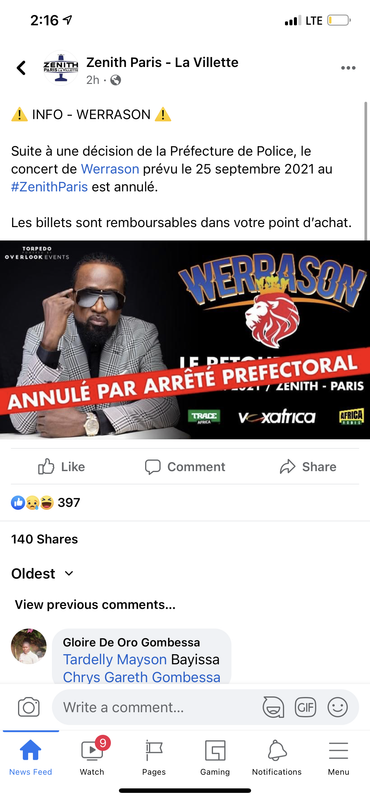This screenshot has width=370, height=800.
Task: Open the Werrason concert poster image
Action: coord(185,340)
